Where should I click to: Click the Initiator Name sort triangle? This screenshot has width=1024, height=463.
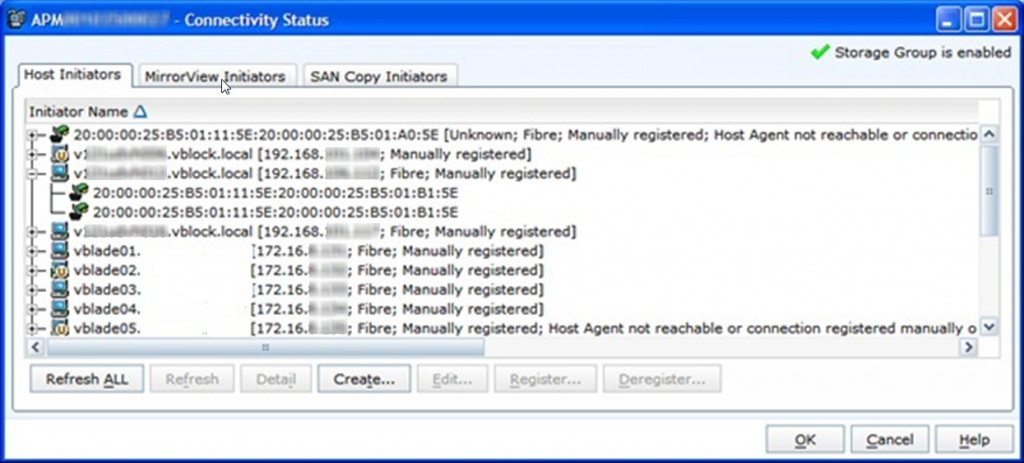[140, 111]
